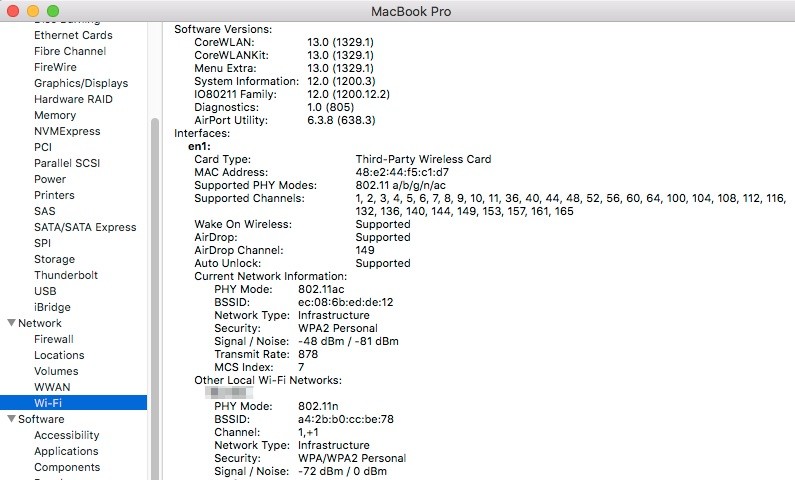Screen dimensions: 795x480
Task: Select iBridge in the sidebar
Action: point(52,307)
